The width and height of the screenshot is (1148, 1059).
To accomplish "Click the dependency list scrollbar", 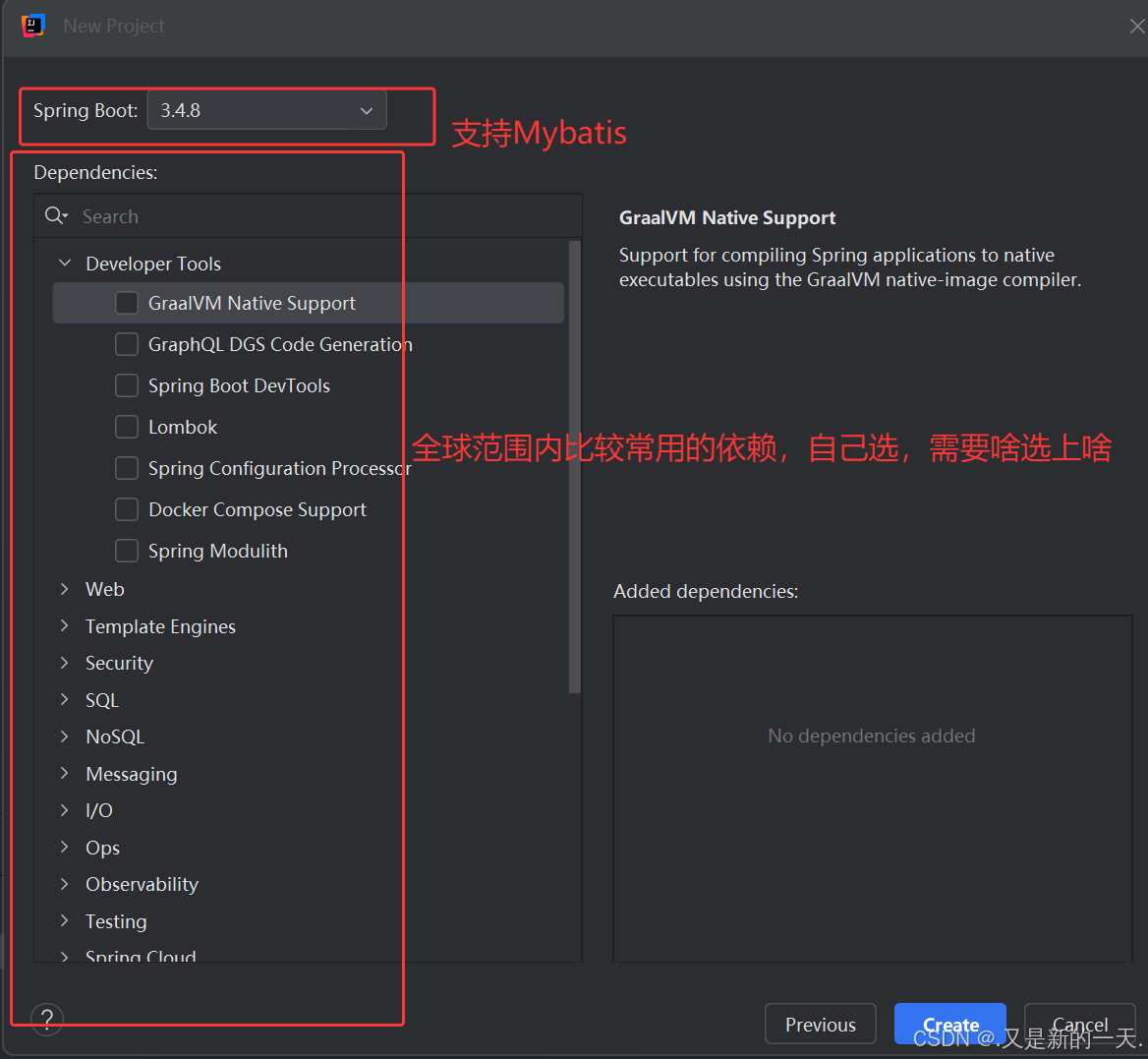I will pos(575,466).
